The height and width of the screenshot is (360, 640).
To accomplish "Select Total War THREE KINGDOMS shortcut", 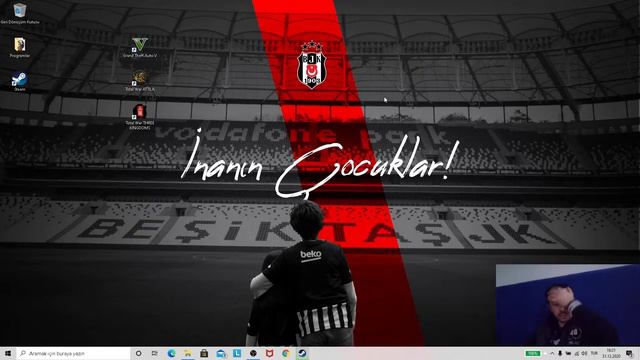I will (140, 117).
